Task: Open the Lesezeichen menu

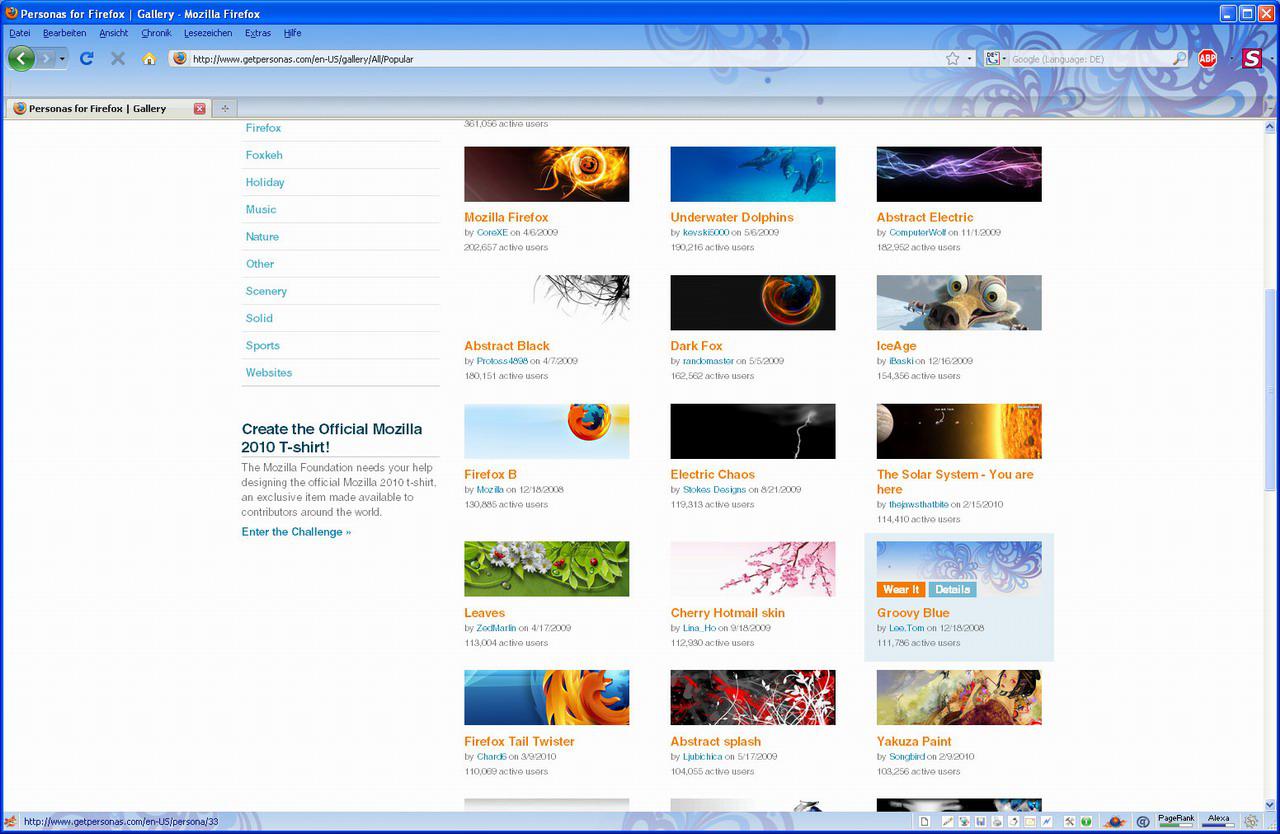Action: pos(208,33)
